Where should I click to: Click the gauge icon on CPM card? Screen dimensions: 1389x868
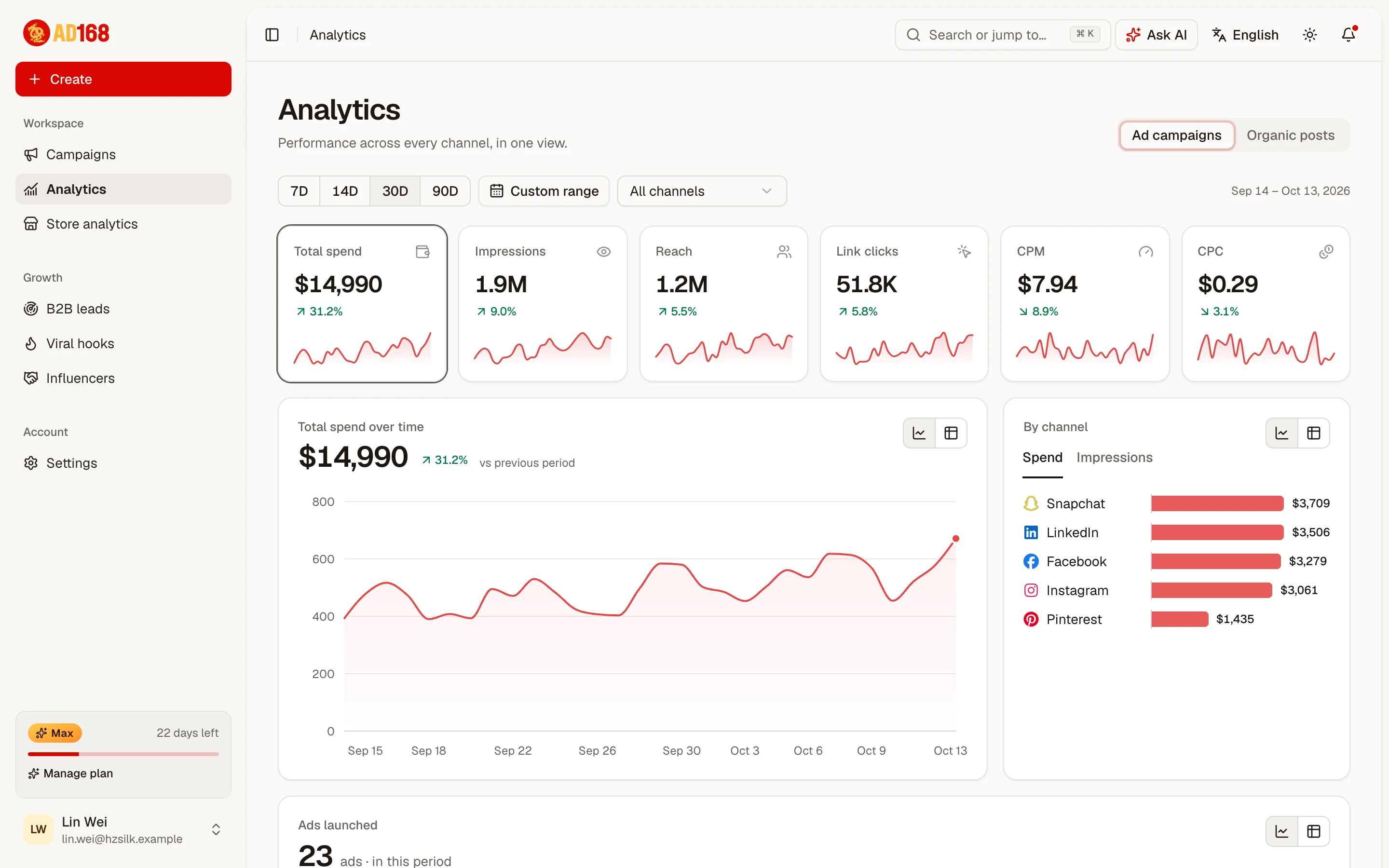pyautogui.click(x=1145, y=251)
